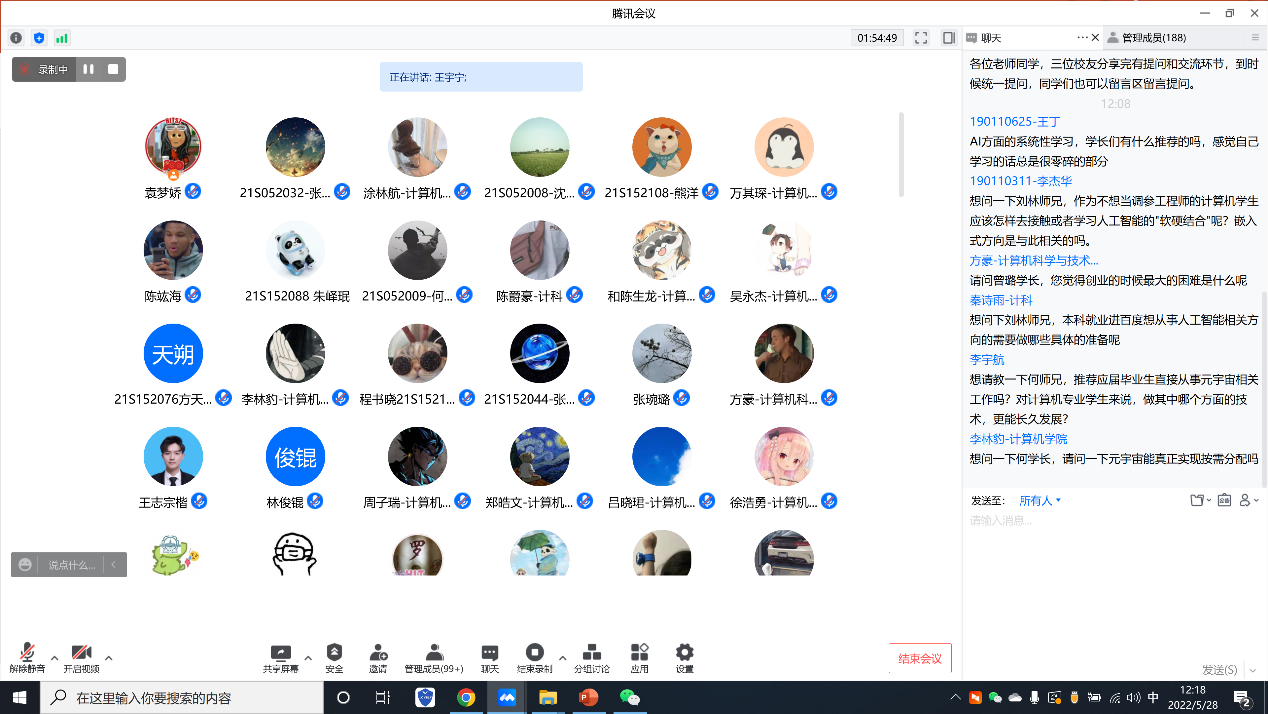Open the send options arrow beside 发送(S)
Image resolution: width=1268 pixels, height=714 pixels.
pos(1252,670)
